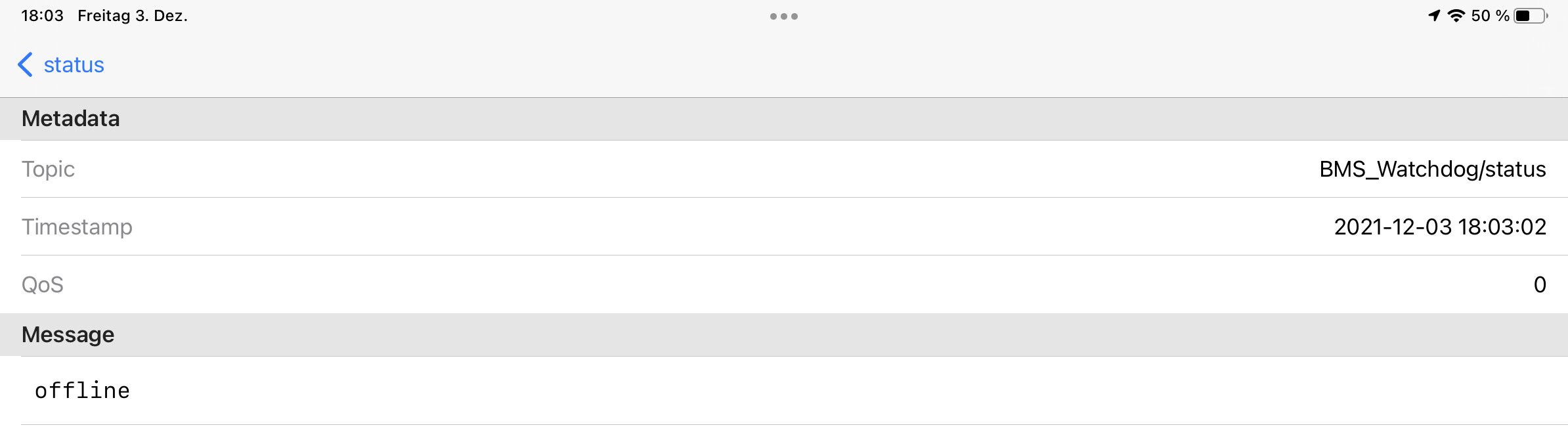Tap the Metadata section header
This screenshot has height=442, width=1568.
coord(784,119)
